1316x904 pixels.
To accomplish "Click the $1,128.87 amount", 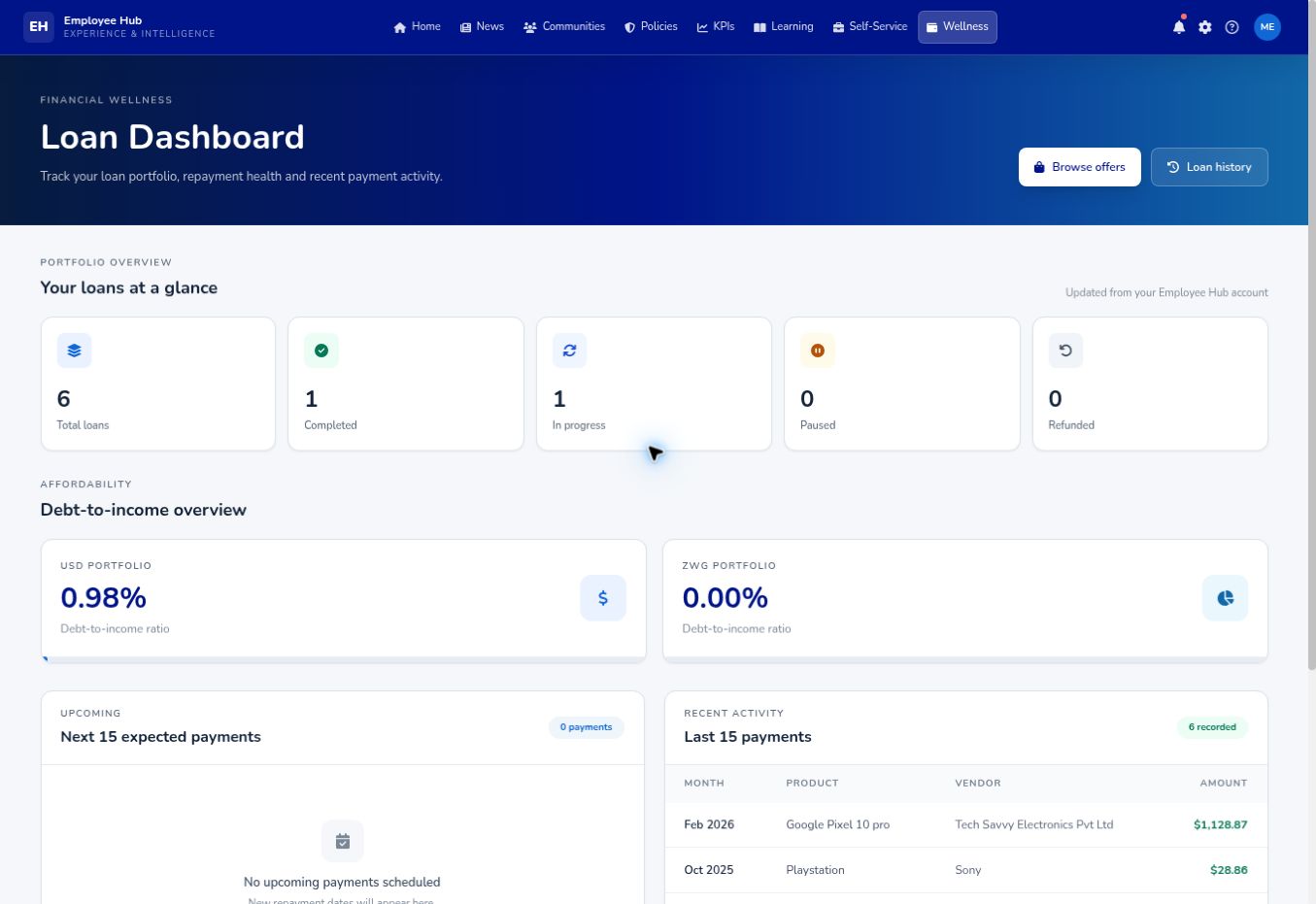I will (1221, 825).
